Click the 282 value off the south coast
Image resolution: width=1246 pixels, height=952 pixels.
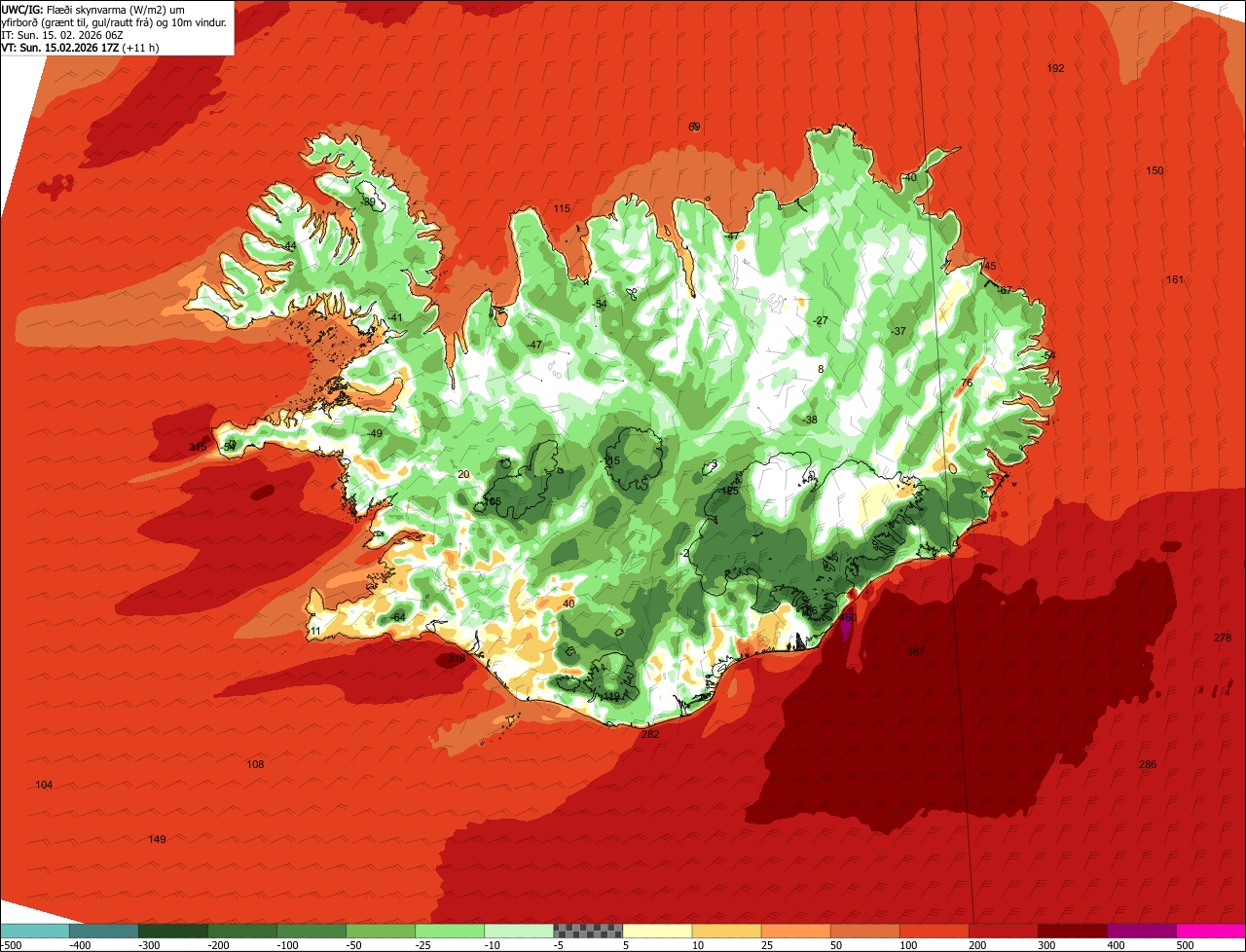(x=650, y=734)
